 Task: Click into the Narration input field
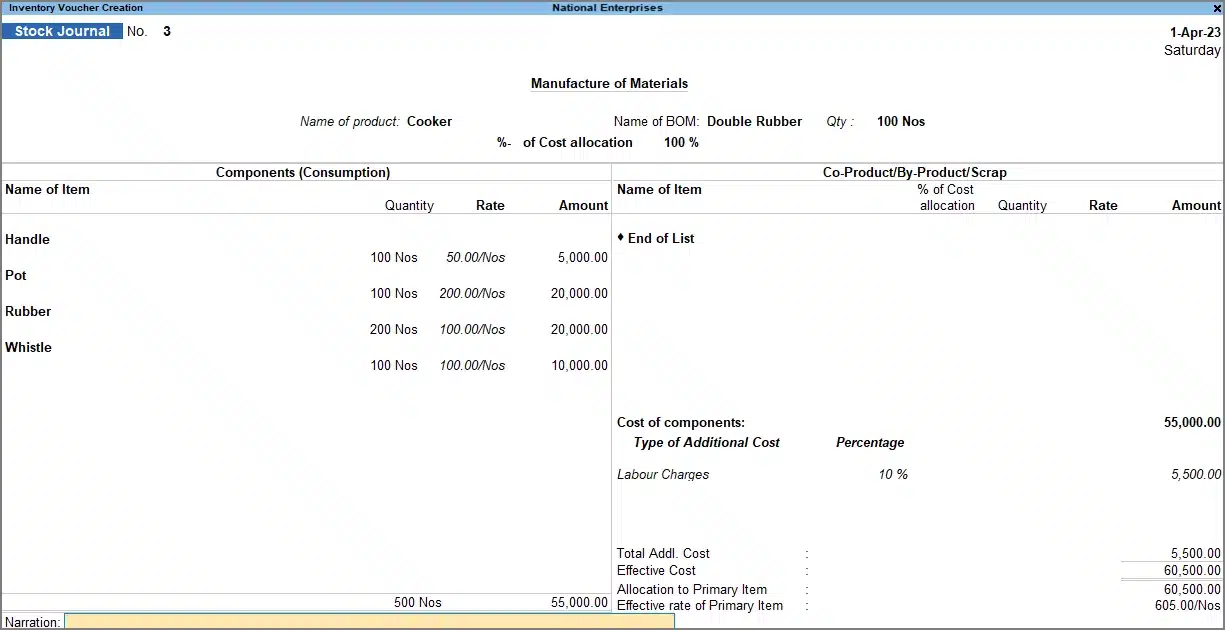point(368,622)
